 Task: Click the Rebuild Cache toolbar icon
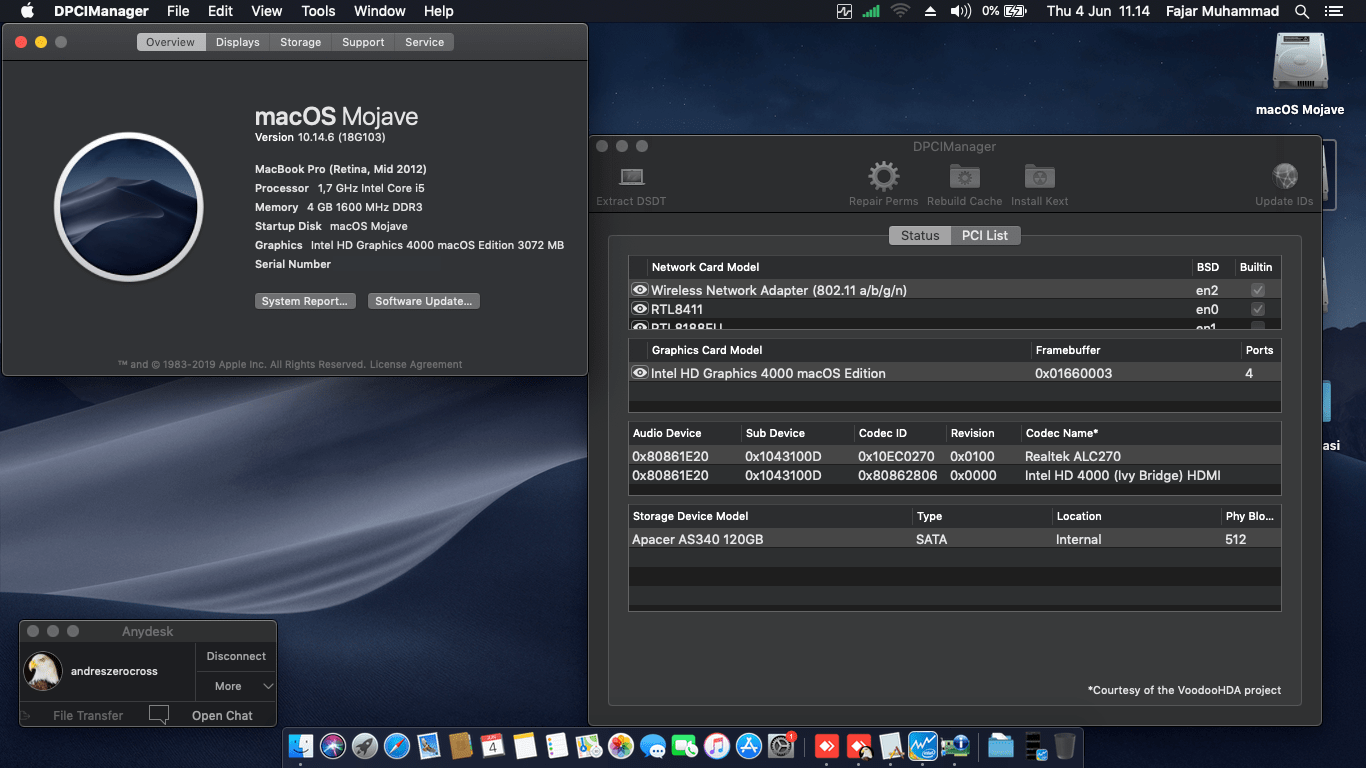pyautogui.click(x=963, y=176)
